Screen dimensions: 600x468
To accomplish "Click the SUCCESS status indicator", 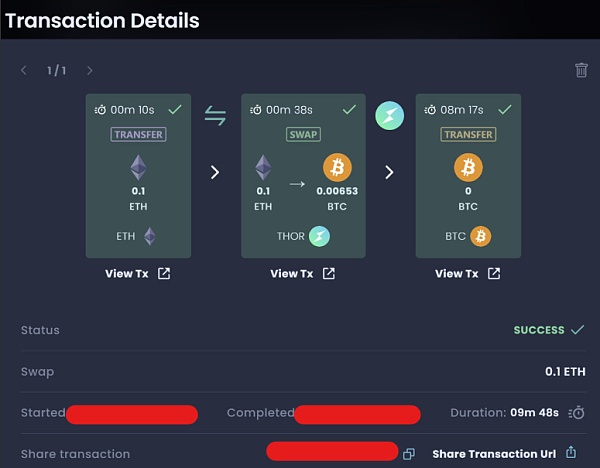I will click(x=548, y=330).
